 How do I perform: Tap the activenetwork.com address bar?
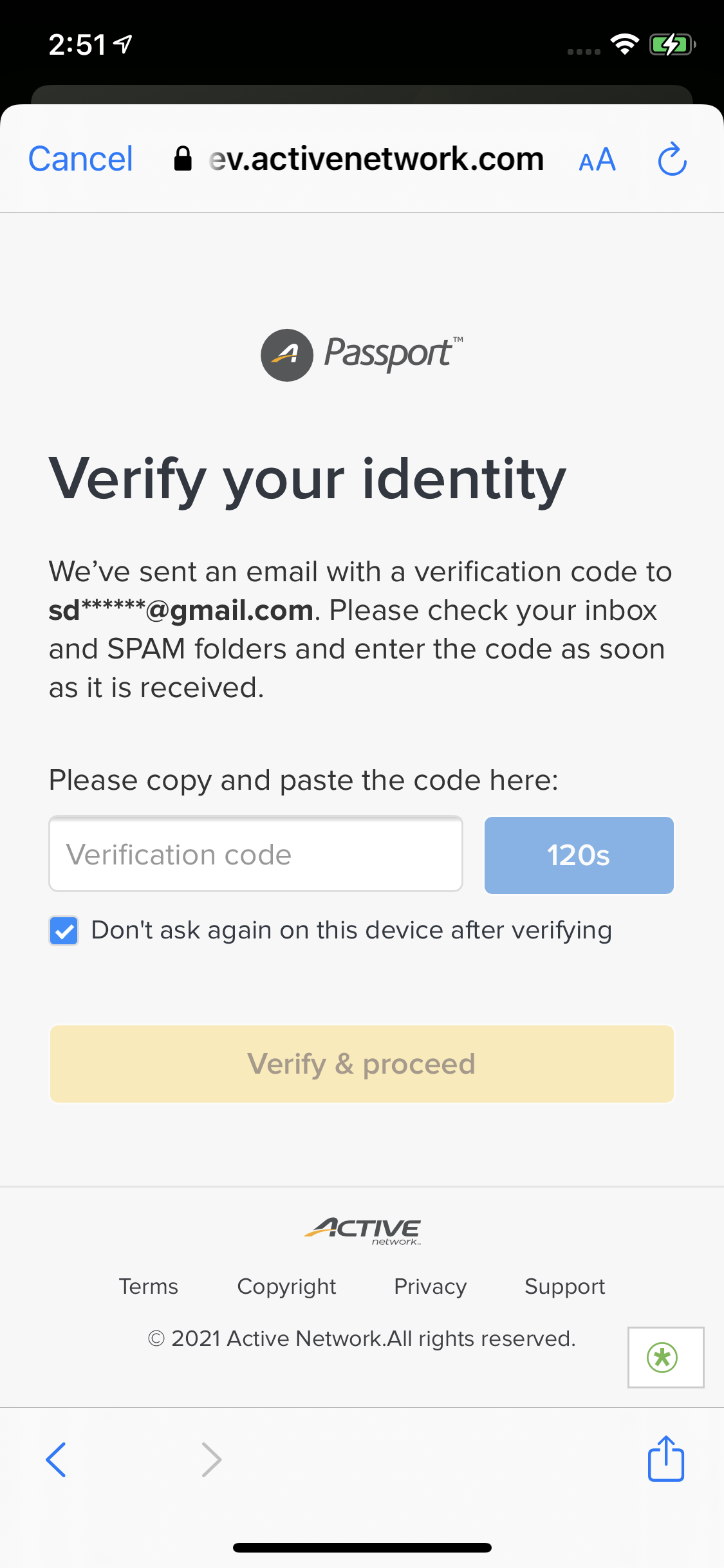click(x=376, y=159)
